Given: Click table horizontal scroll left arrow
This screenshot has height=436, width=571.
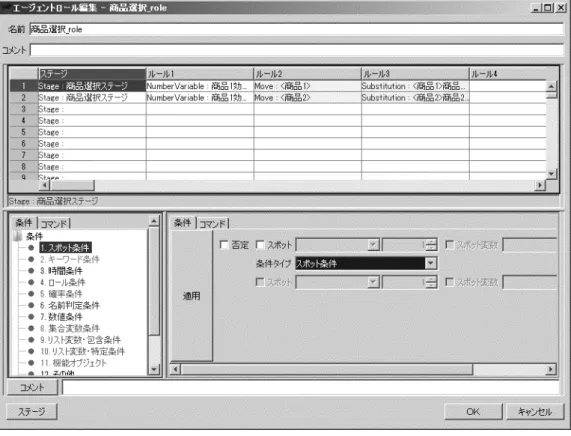Looking at the screenshot, I should pyautogui.click(x=44, y=185).
